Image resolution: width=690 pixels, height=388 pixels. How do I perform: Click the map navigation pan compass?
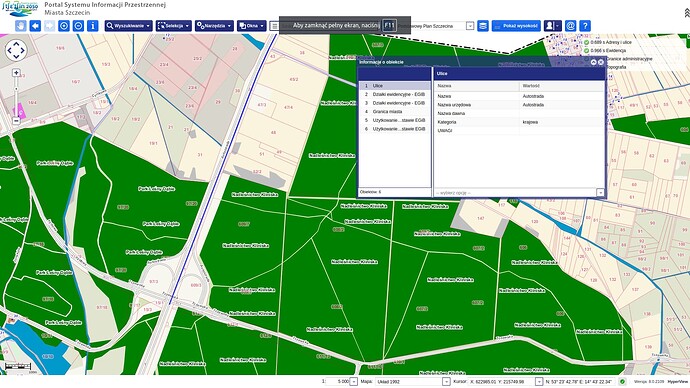(16, 50)
